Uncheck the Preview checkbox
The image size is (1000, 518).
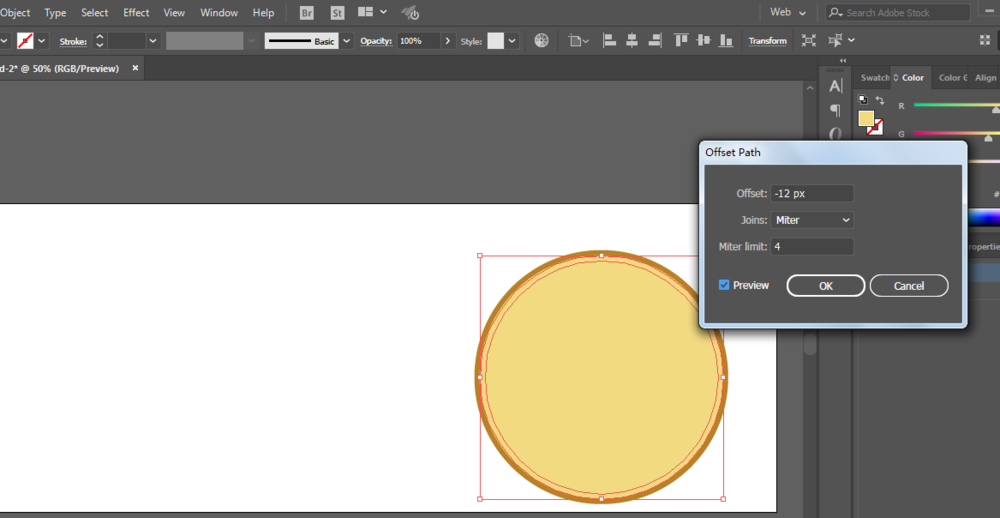724,285
